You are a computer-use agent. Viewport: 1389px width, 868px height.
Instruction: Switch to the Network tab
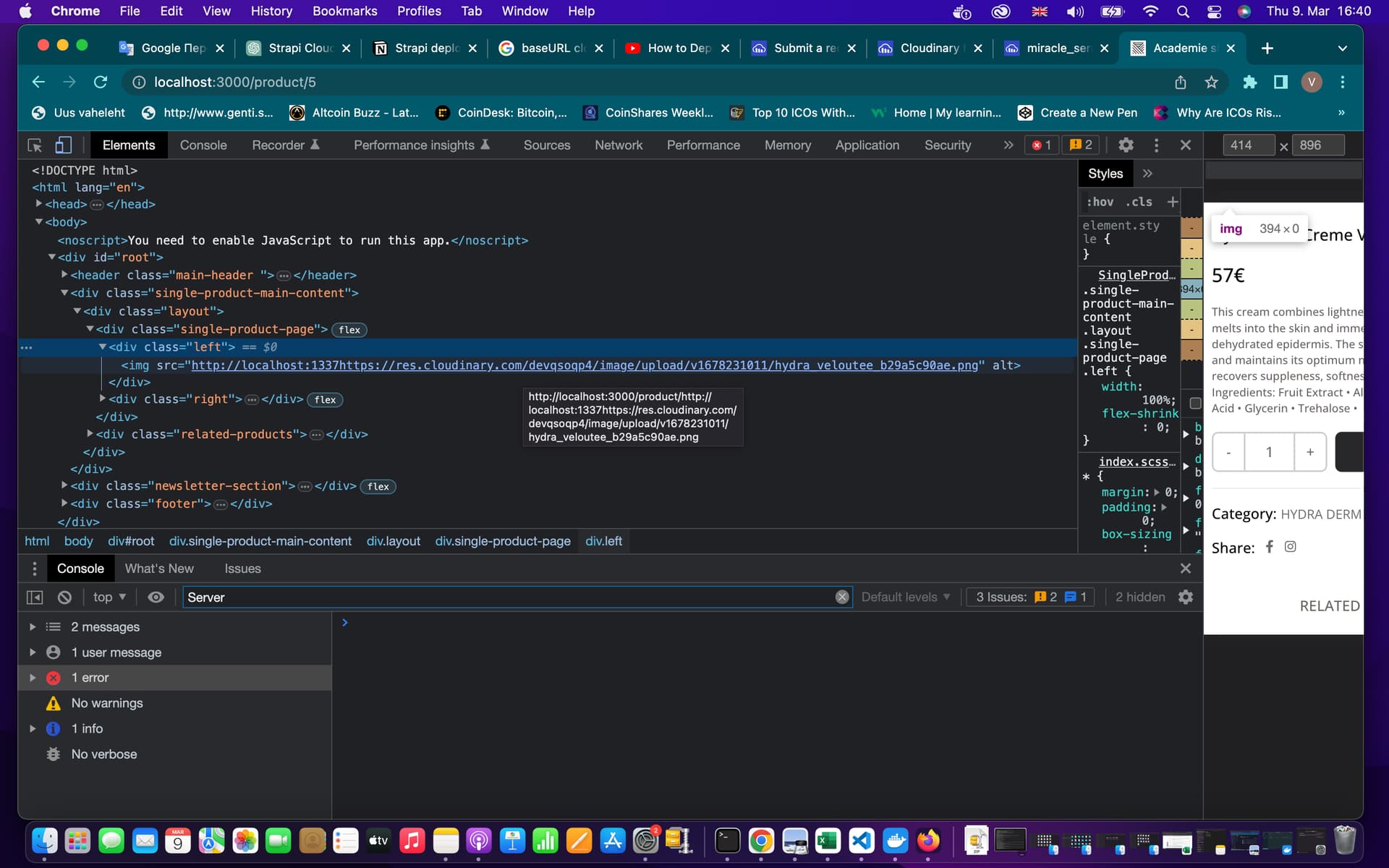618,145
